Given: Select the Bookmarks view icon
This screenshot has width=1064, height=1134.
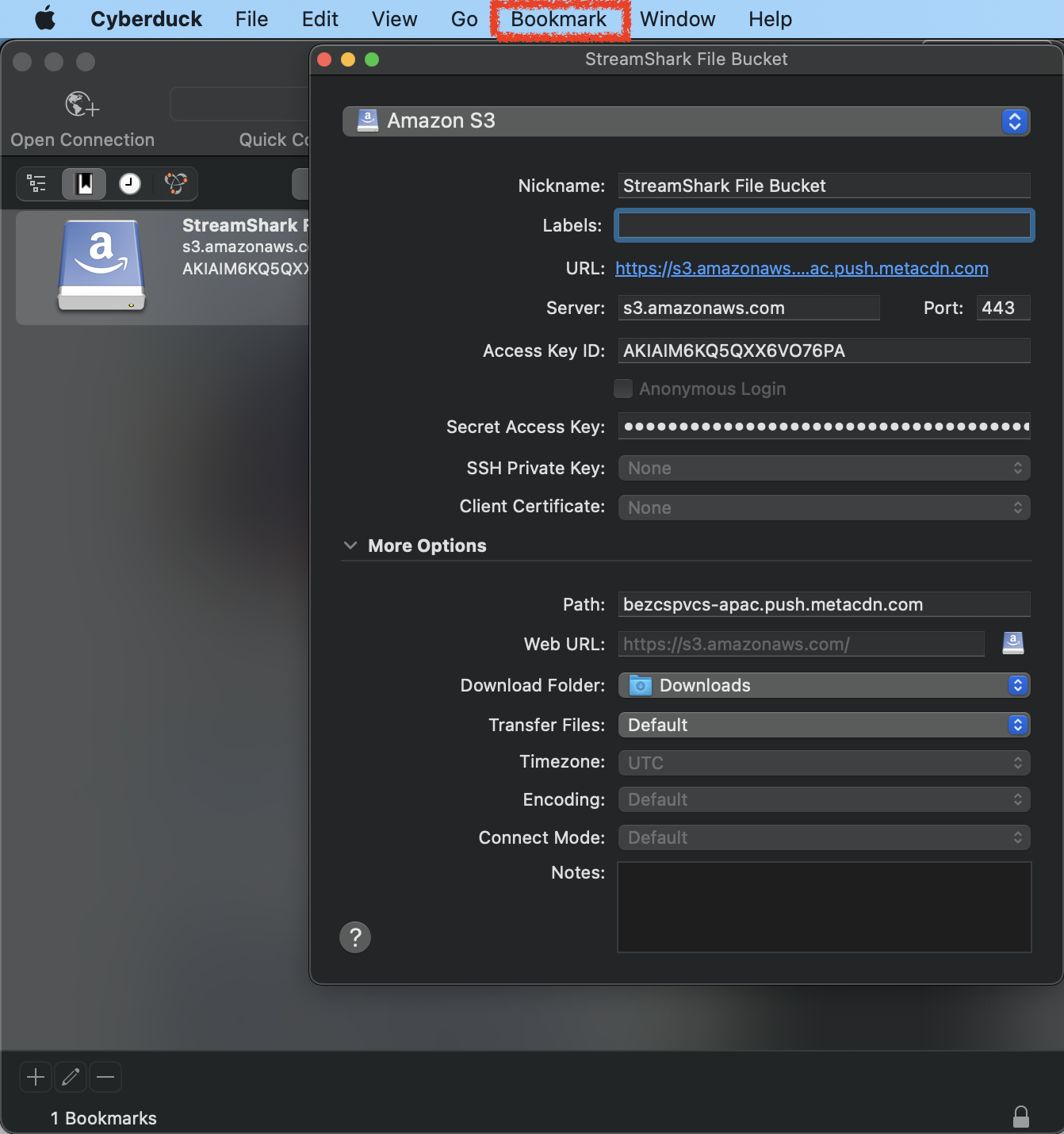Looking at the screenshot, I should pos(84,184).
